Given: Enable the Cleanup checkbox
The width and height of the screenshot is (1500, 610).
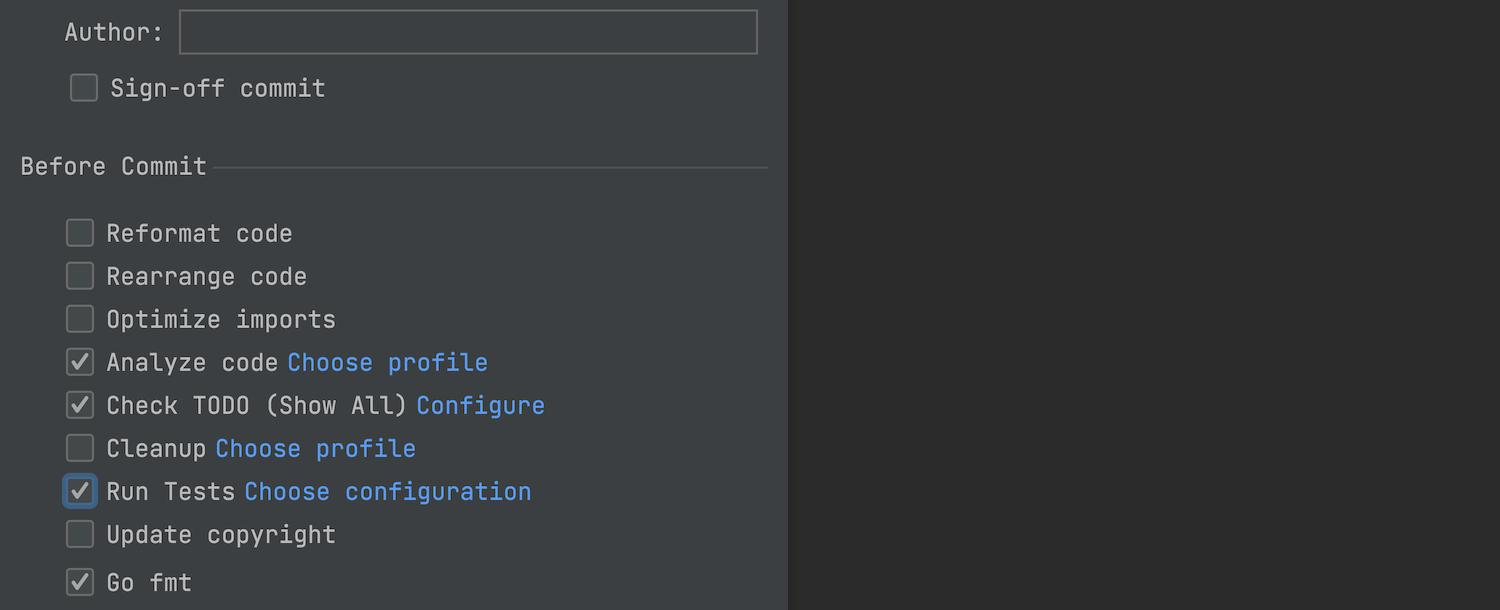Looking at the screenshot, I should (80, 448).
